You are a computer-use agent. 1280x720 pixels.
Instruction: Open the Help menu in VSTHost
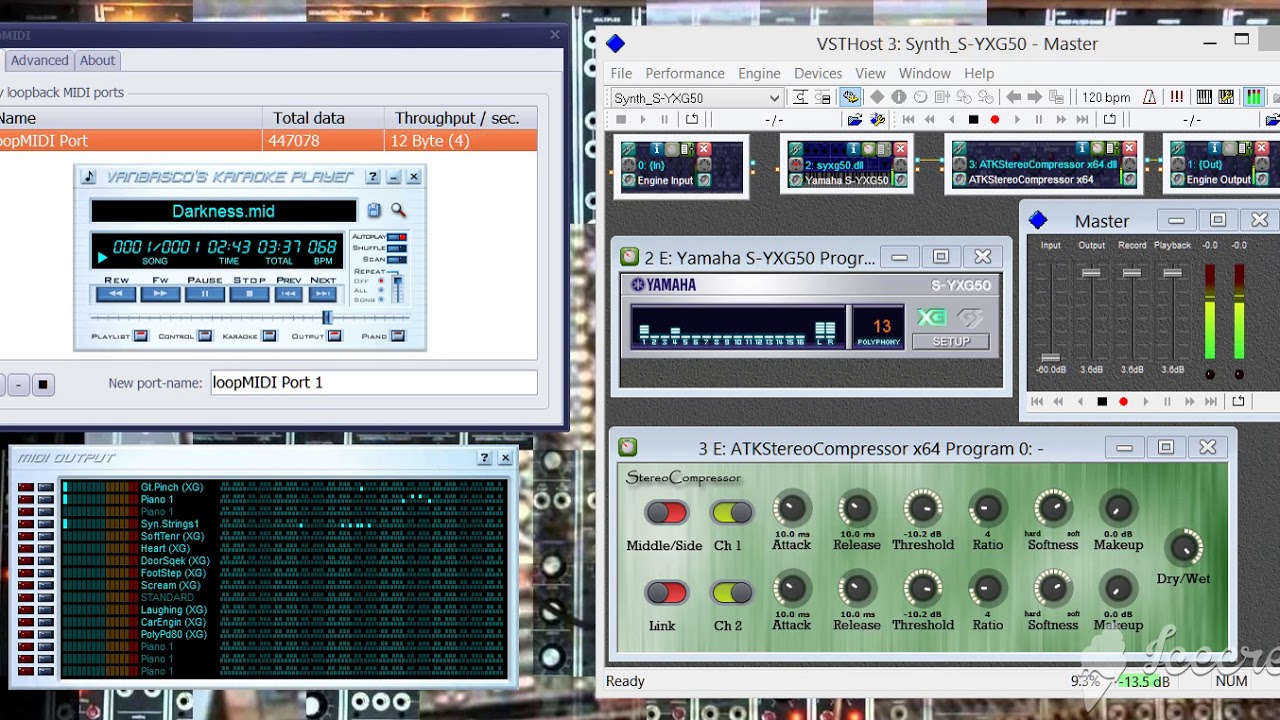click(x=979, y=73)
